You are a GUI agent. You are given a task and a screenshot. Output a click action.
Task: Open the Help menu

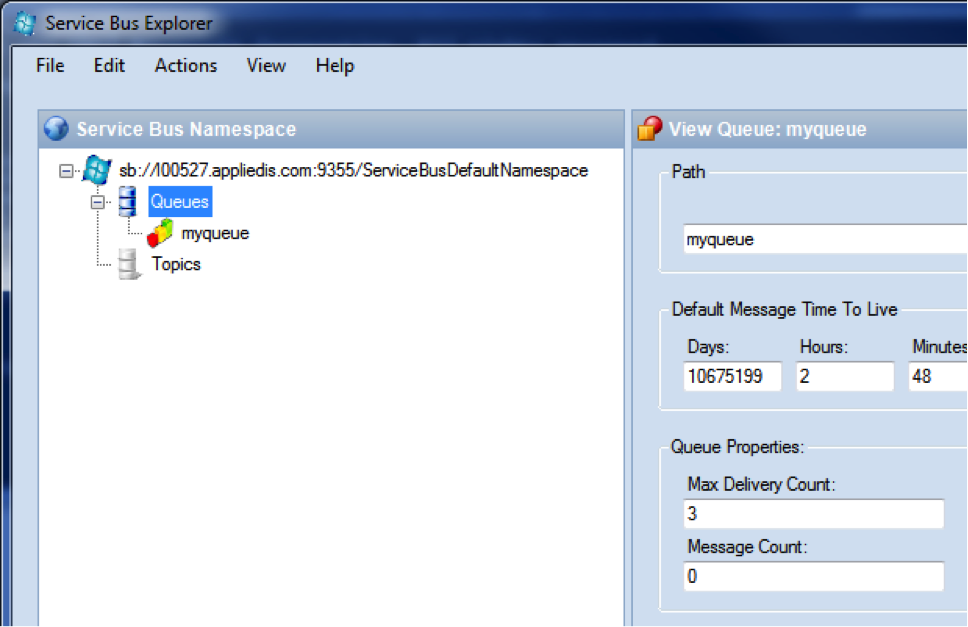coord(334,66)
